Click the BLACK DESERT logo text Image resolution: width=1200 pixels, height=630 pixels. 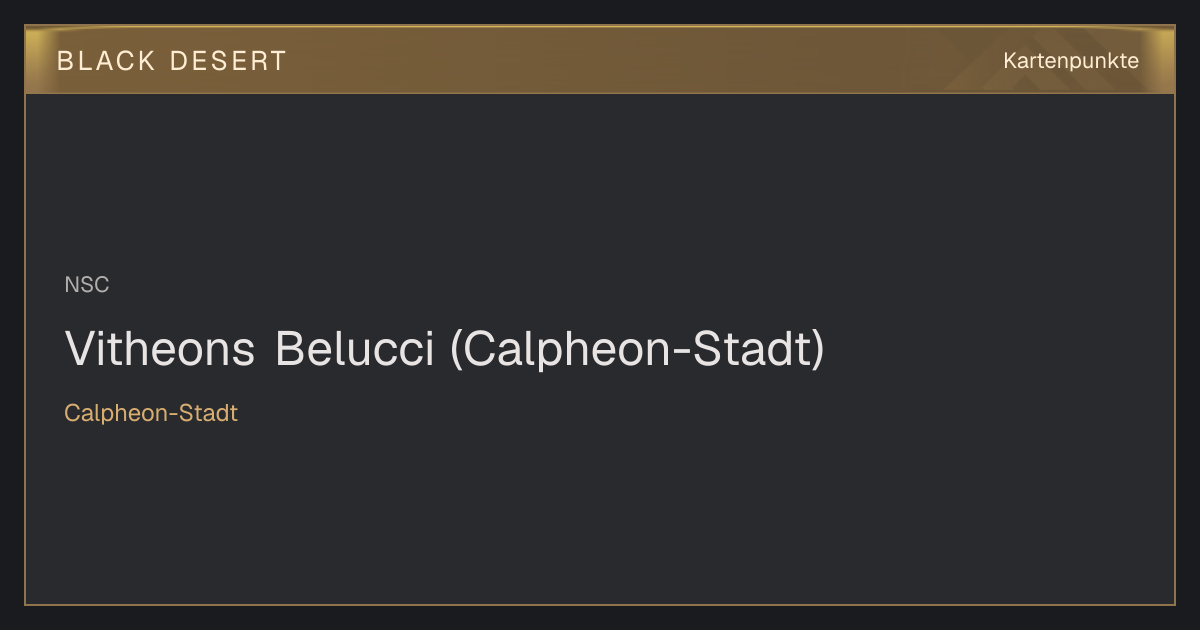click(172, 61)
